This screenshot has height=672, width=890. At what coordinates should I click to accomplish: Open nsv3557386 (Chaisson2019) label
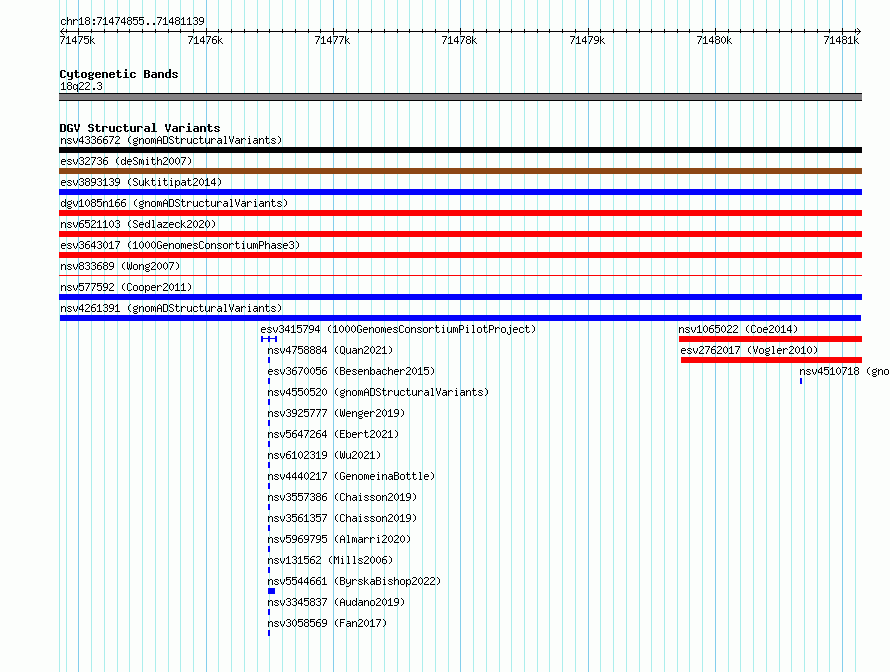(x=342, y=497)
